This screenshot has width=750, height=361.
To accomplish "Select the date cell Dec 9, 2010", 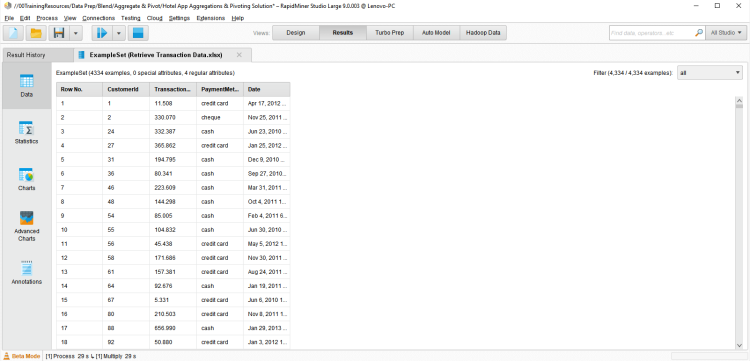I will (x=266, y=160).
